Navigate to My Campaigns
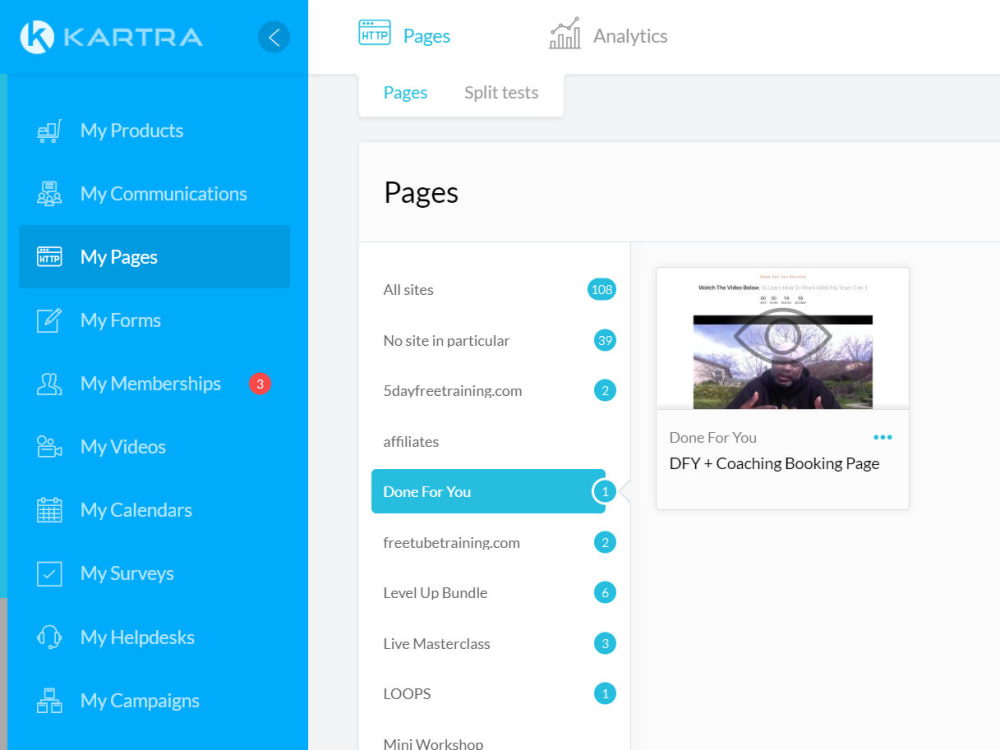Screen dimensions: 1000x750 tap(154, 700)
